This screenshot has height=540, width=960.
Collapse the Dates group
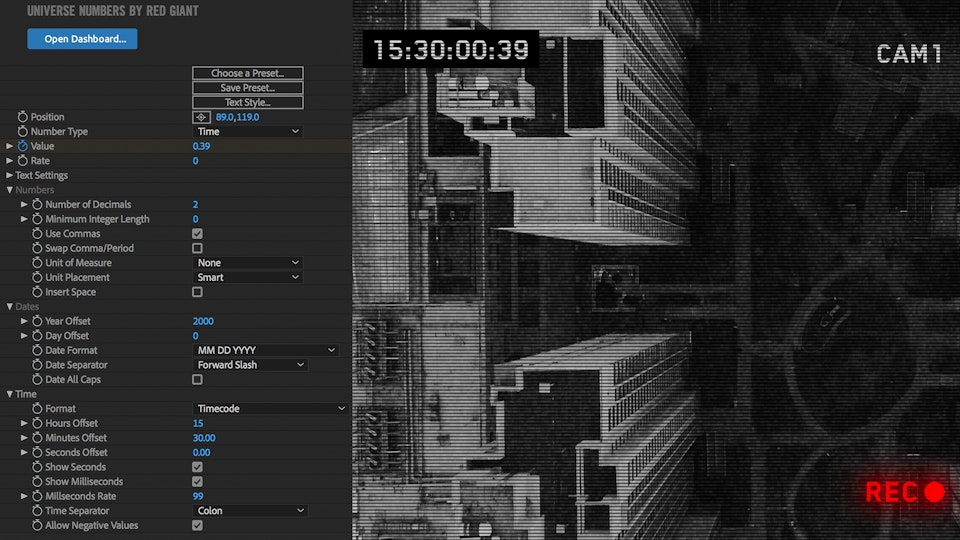10,307
